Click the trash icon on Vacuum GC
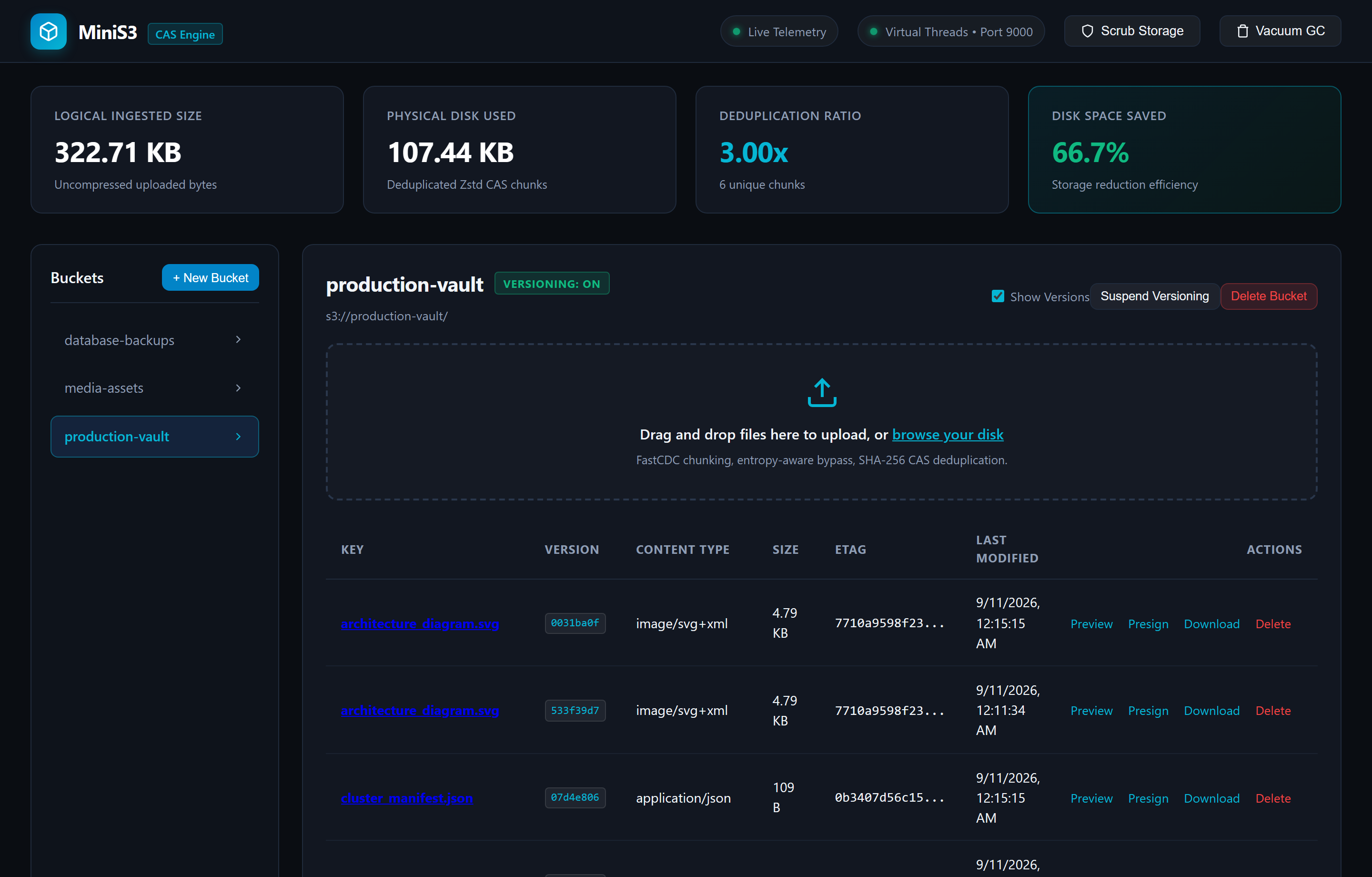Screen dimensions: 1372x877 (1243, 31)
